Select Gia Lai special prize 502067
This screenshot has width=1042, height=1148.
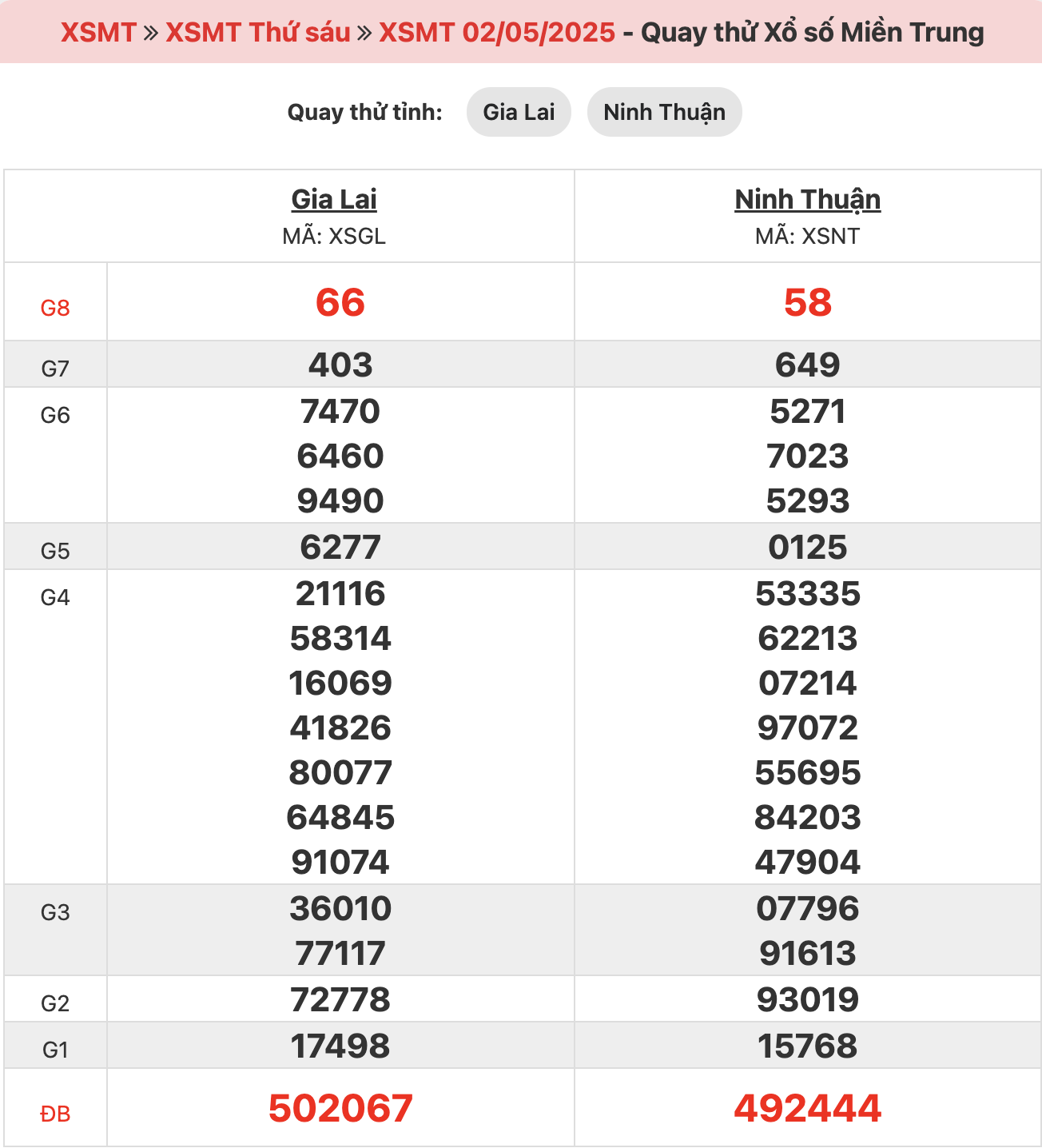(340, 1109)
